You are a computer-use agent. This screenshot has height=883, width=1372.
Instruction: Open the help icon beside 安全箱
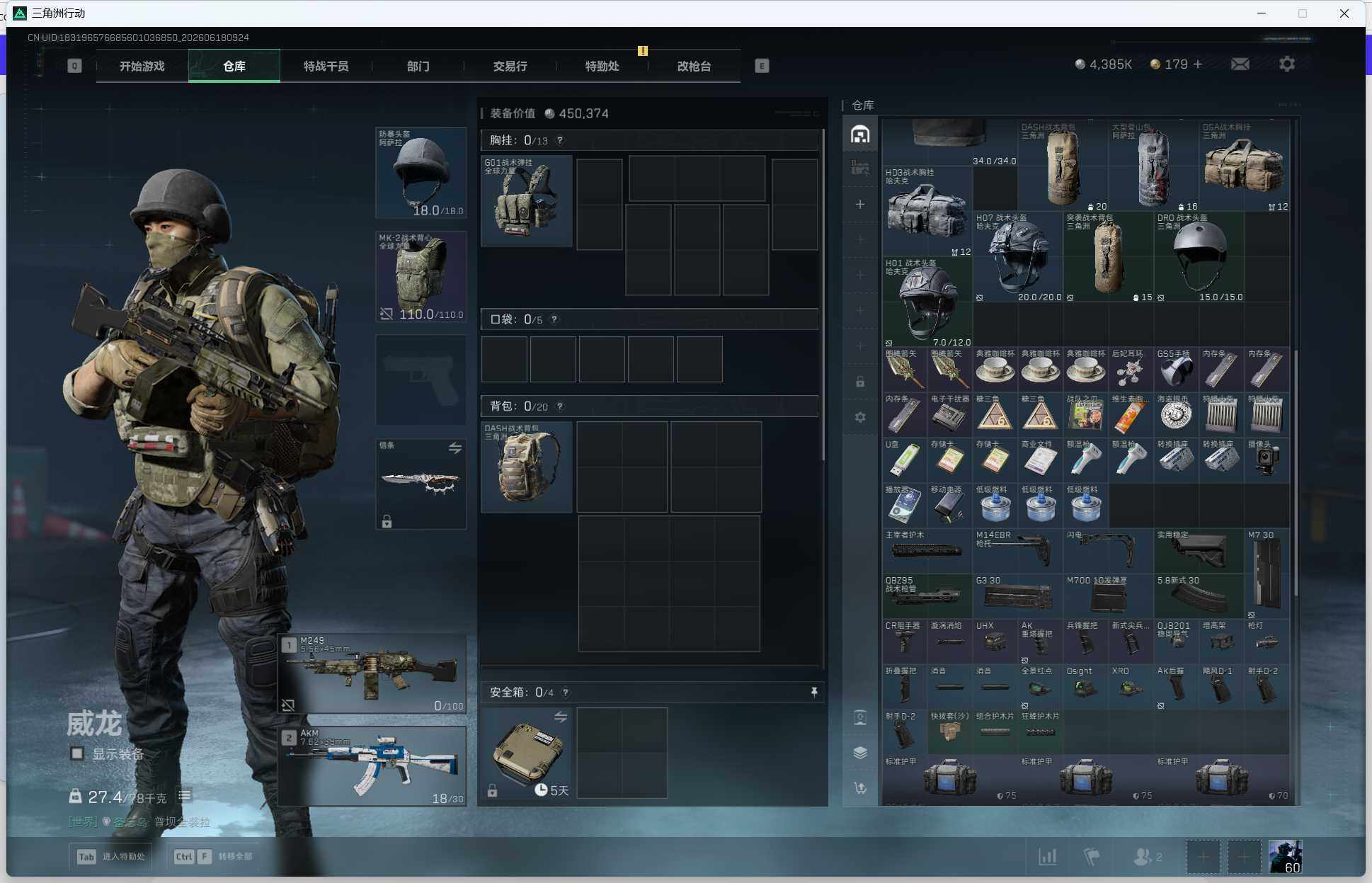coord(566,693)
